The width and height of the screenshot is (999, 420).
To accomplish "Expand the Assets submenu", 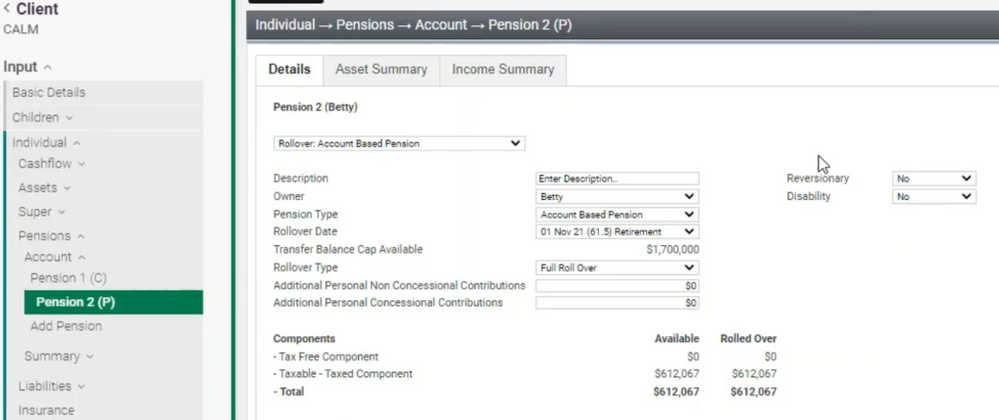I will (45, 187).
